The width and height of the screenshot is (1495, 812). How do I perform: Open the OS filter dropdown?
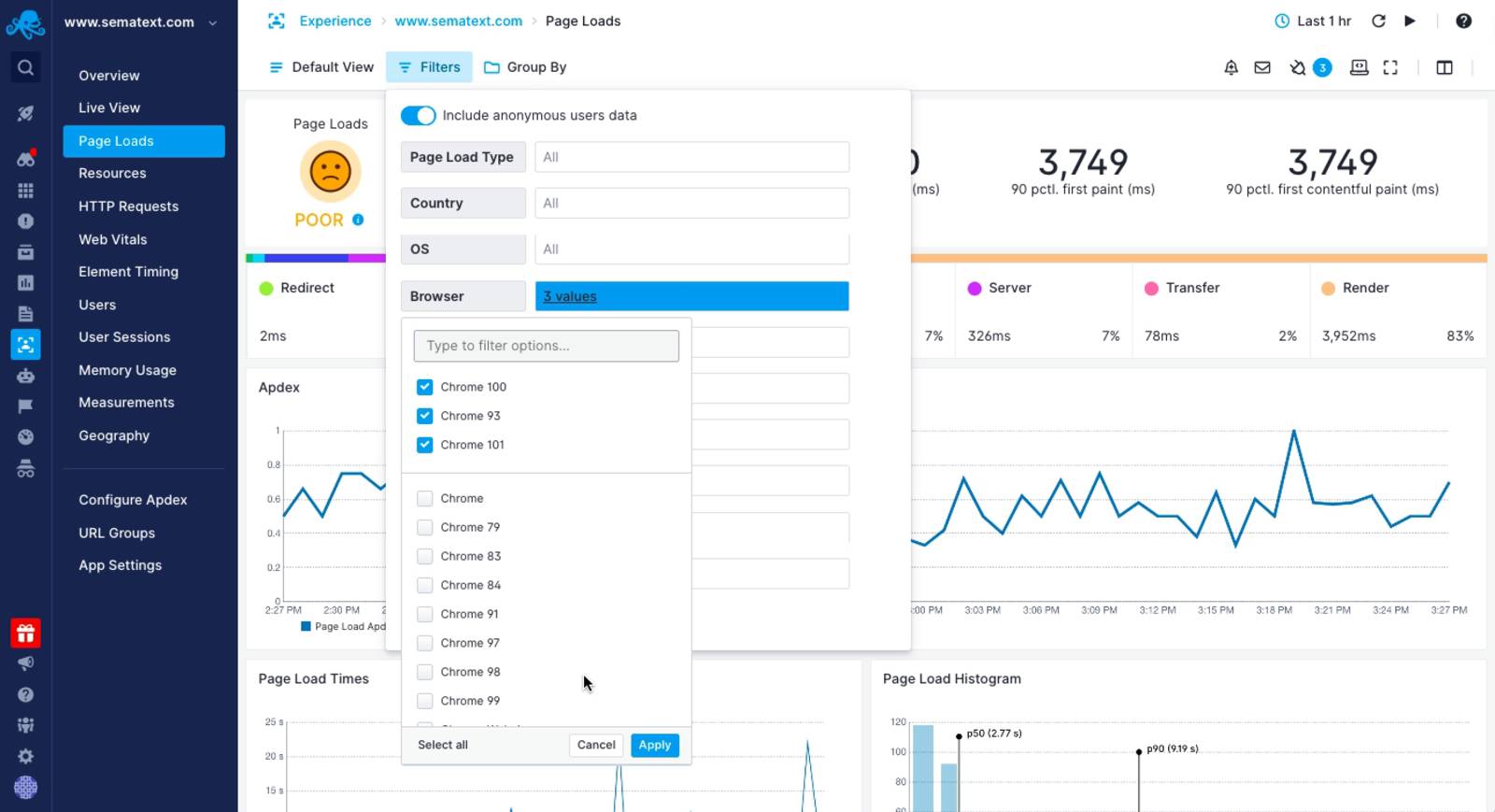(692, 249)
